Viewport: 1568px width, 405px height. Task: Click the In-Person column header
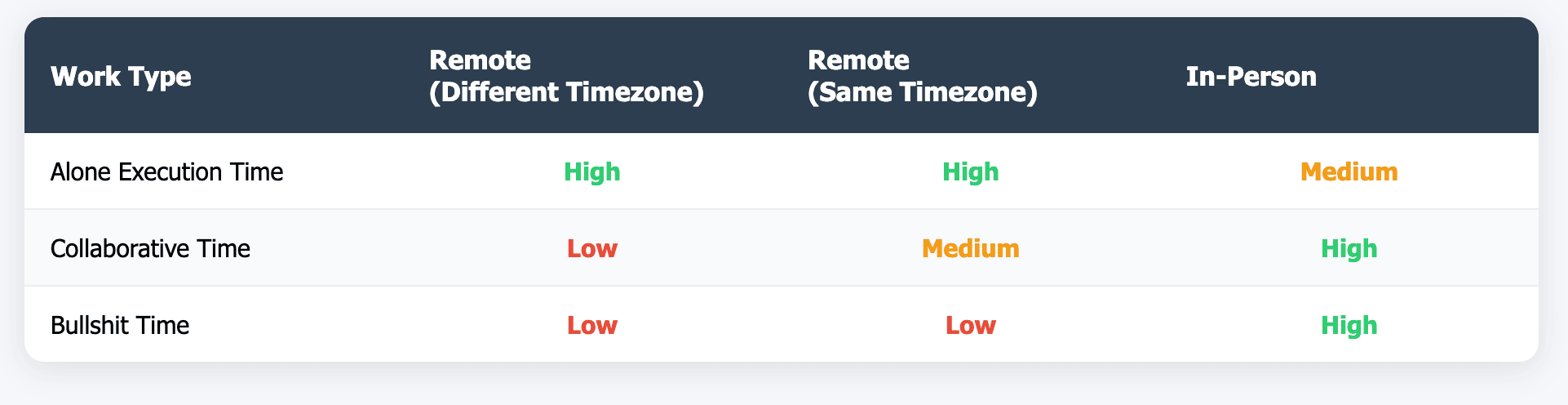(1251, 76)
